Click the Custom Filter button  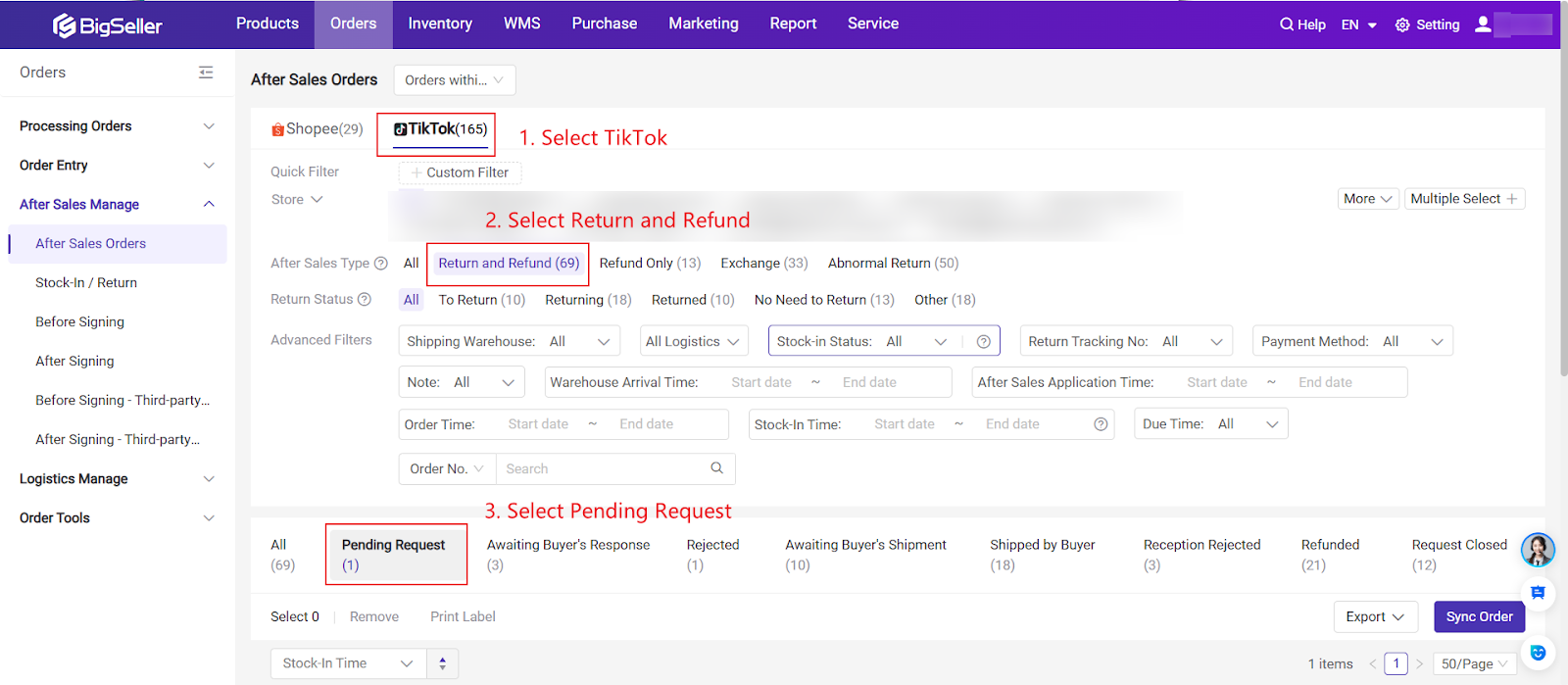pos(460,172)
